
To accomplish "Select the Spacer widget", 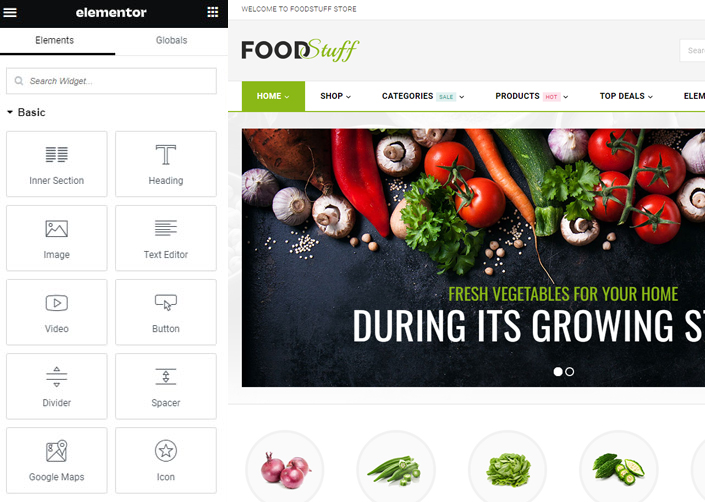I will [166, 386].
